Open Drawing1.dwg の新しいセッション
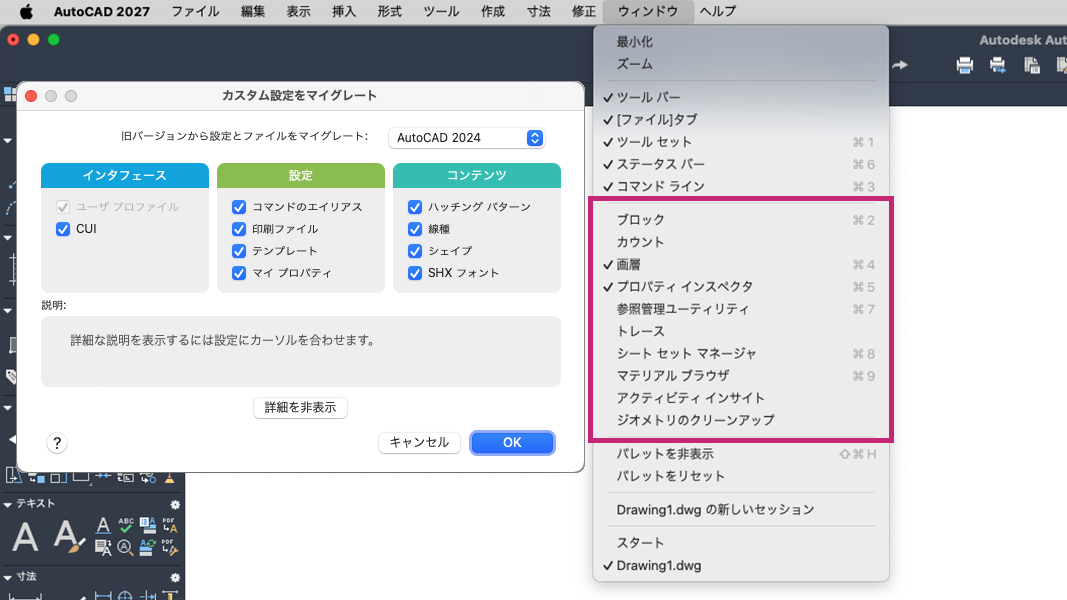1067x600 pixels. (x=740, y=510)
